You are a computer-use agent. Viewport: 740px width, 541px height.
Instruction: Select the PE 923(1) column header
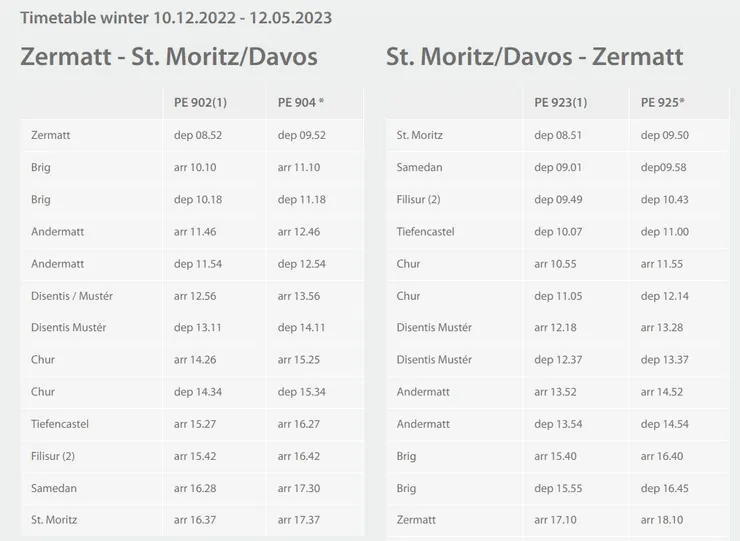[561, 102]
